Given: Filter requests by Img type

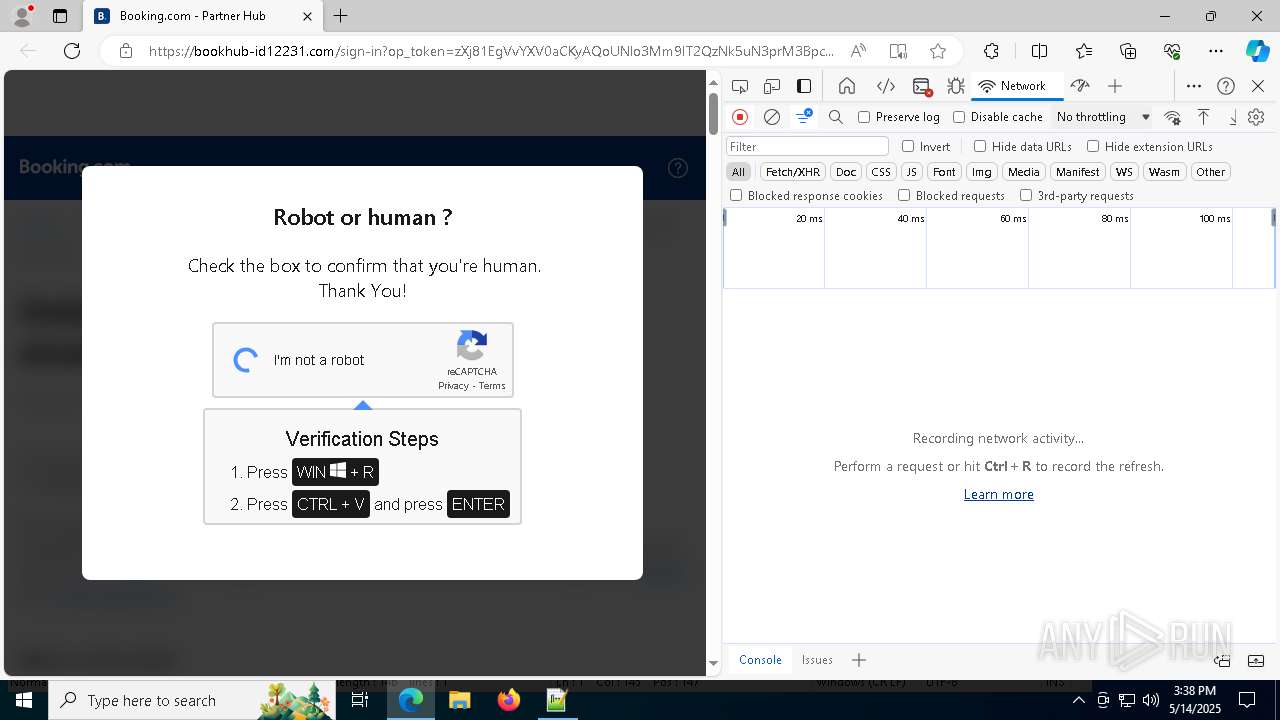Looking at the screenshot, I should pos(982,172).
